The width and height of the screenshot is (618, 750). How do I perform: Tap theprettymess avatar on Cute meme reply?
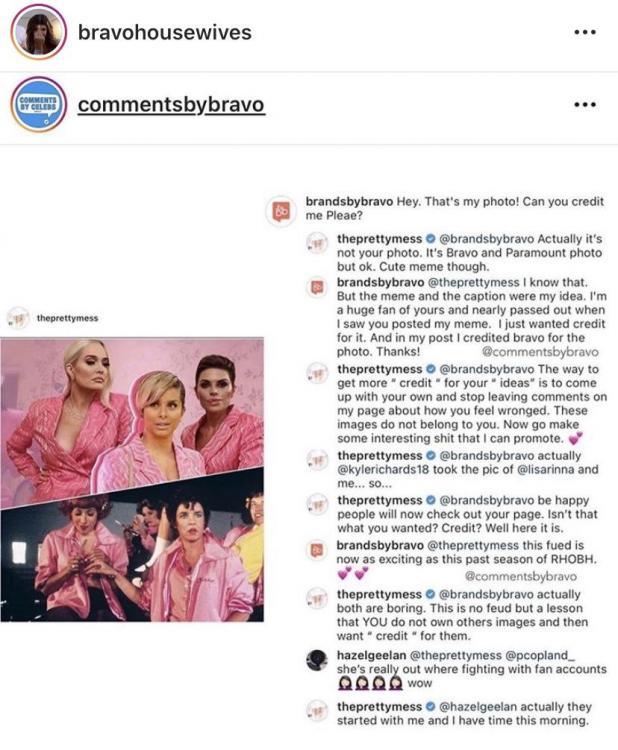point(317,243)
